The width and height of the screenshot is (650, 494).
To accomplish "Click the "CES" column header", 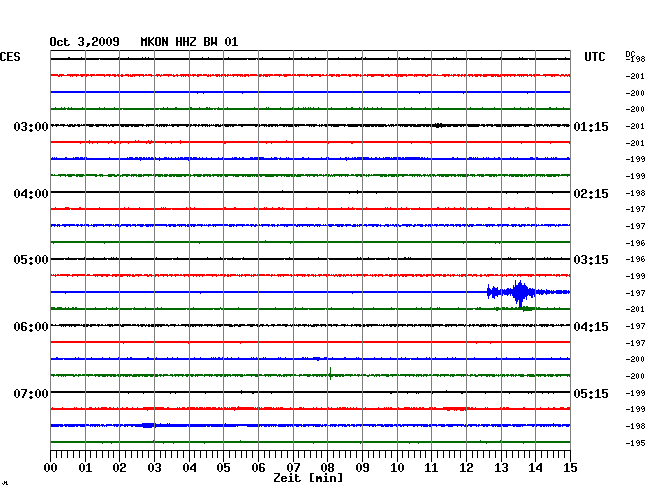I will tap(10, 57).
